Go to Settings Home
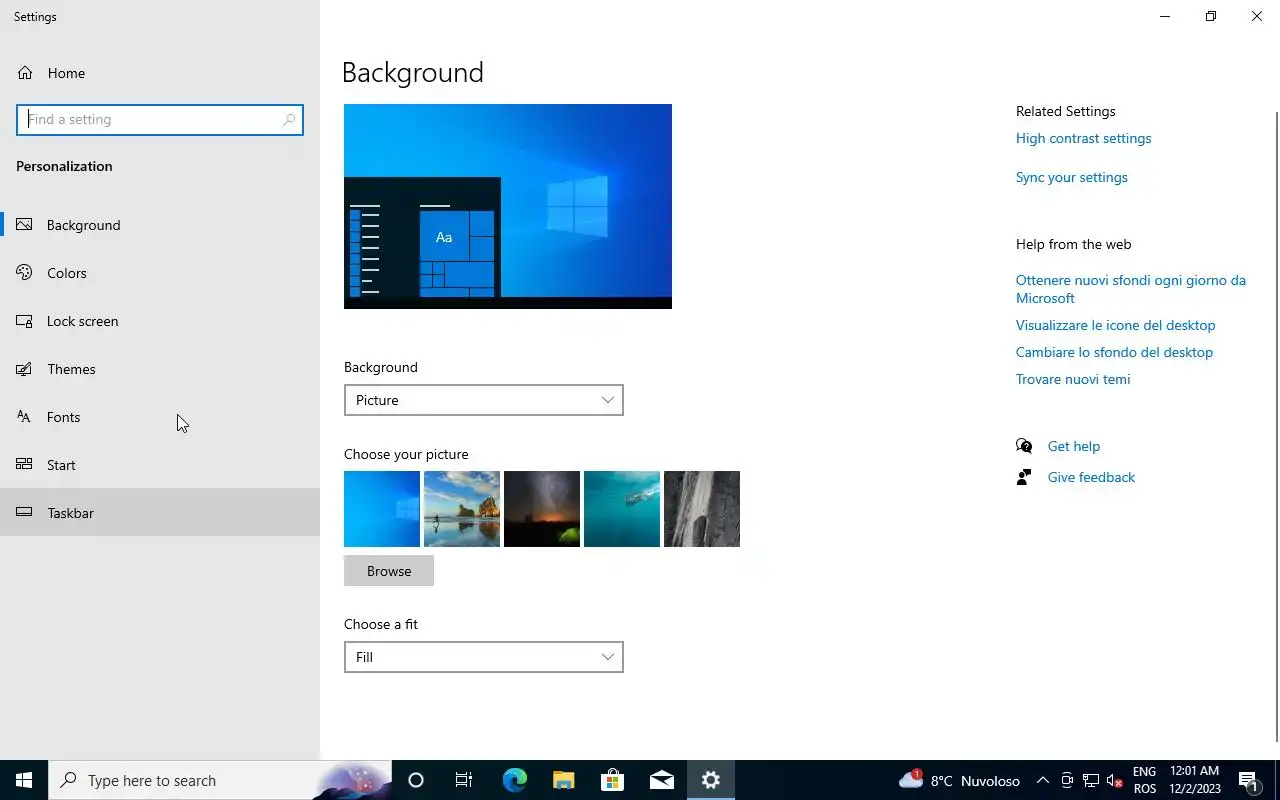The image size is (1280, 800). click(160, 73)
